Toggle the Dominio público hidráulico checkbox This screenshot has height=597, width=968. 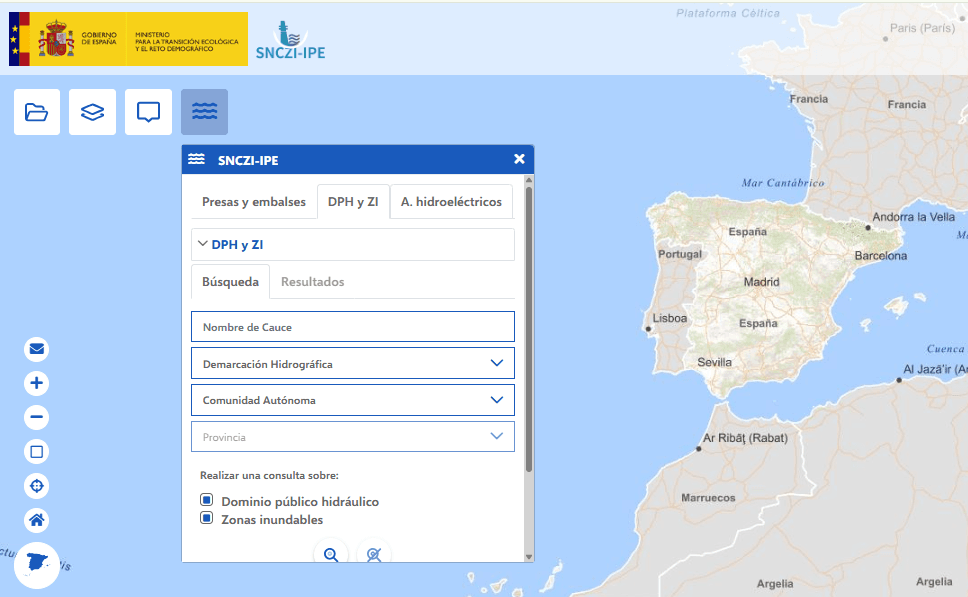coord(207,500)
